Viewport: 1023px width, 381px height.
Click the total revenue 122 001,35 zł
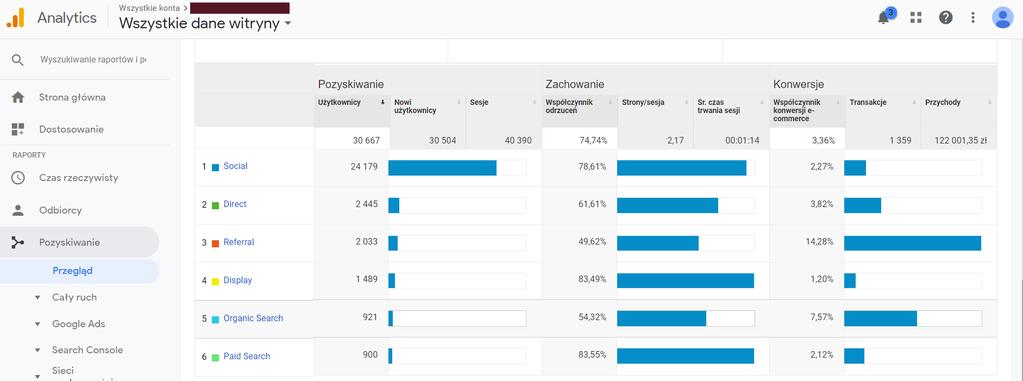(959, 140)
